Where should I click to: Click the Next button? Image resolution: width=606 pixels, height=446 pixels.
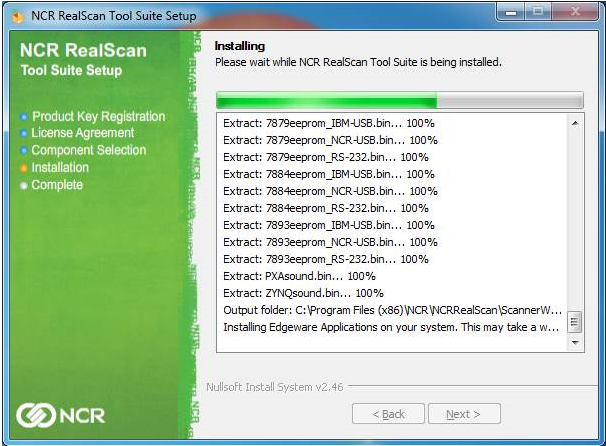pos(464,414)
